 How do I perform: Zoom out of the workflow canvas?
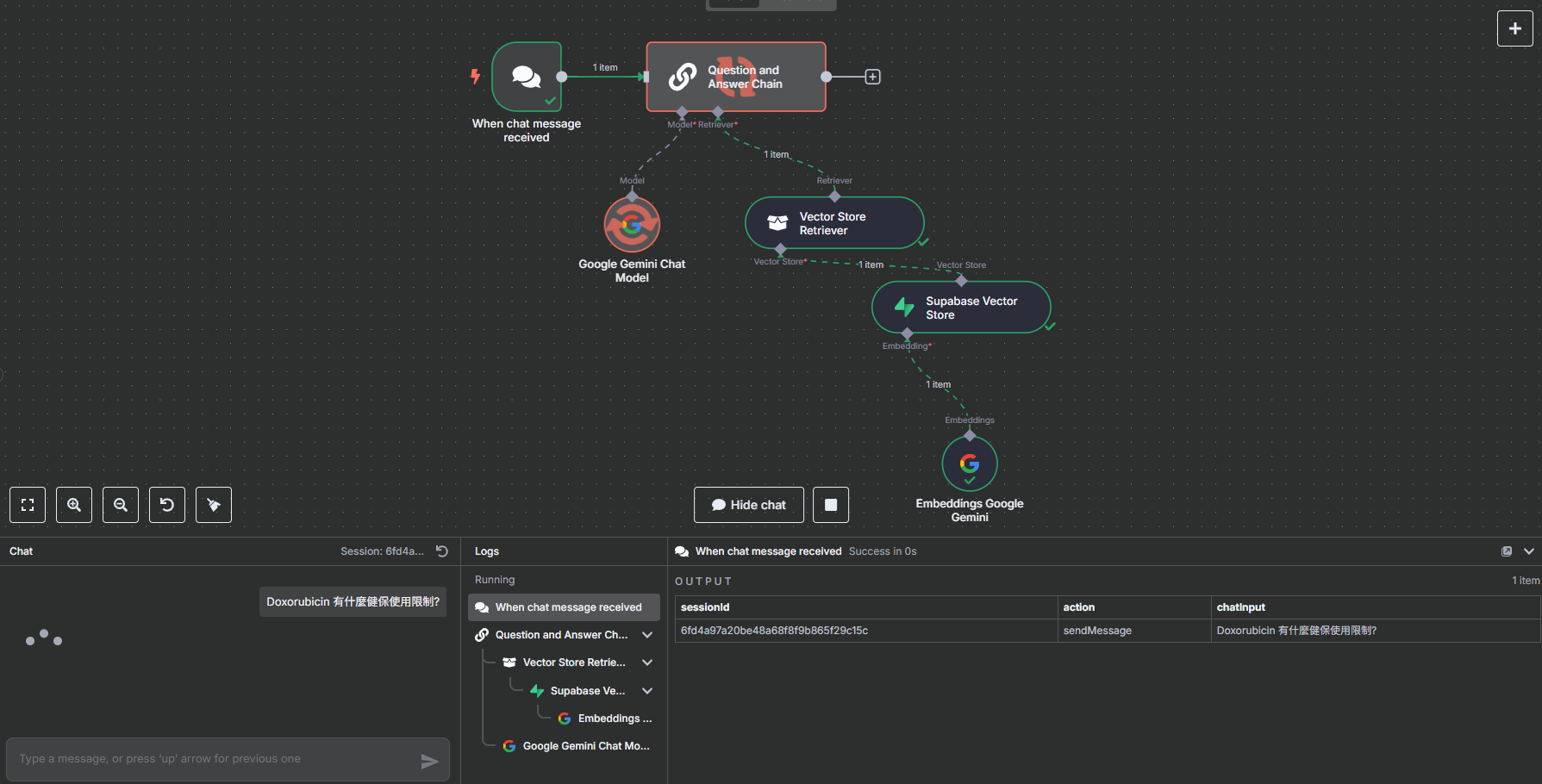click(x=121, y=505)
